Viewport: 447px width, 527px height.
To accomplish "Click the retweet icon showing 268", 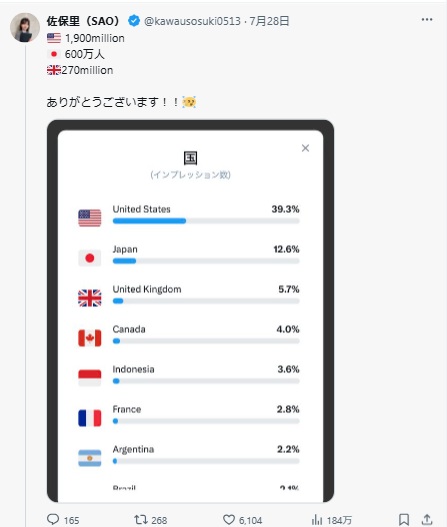I will pyautogui.click(x=140, y=520).
